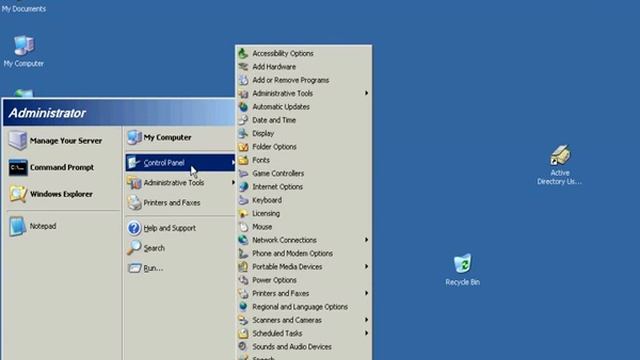Click Manage Your Server icon
The height and width of the screenshot is (360, 640).
[x=18, y=140]
